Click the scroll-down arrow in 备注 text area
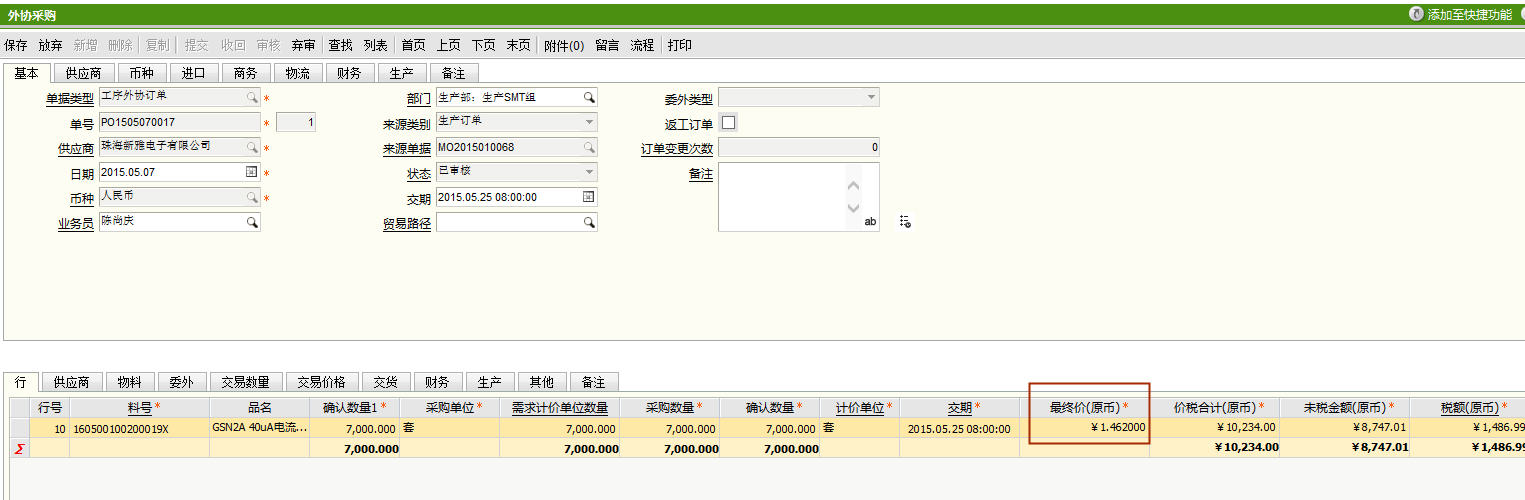The width and height of the screenshot is (1525, 500). click(852, 207)
